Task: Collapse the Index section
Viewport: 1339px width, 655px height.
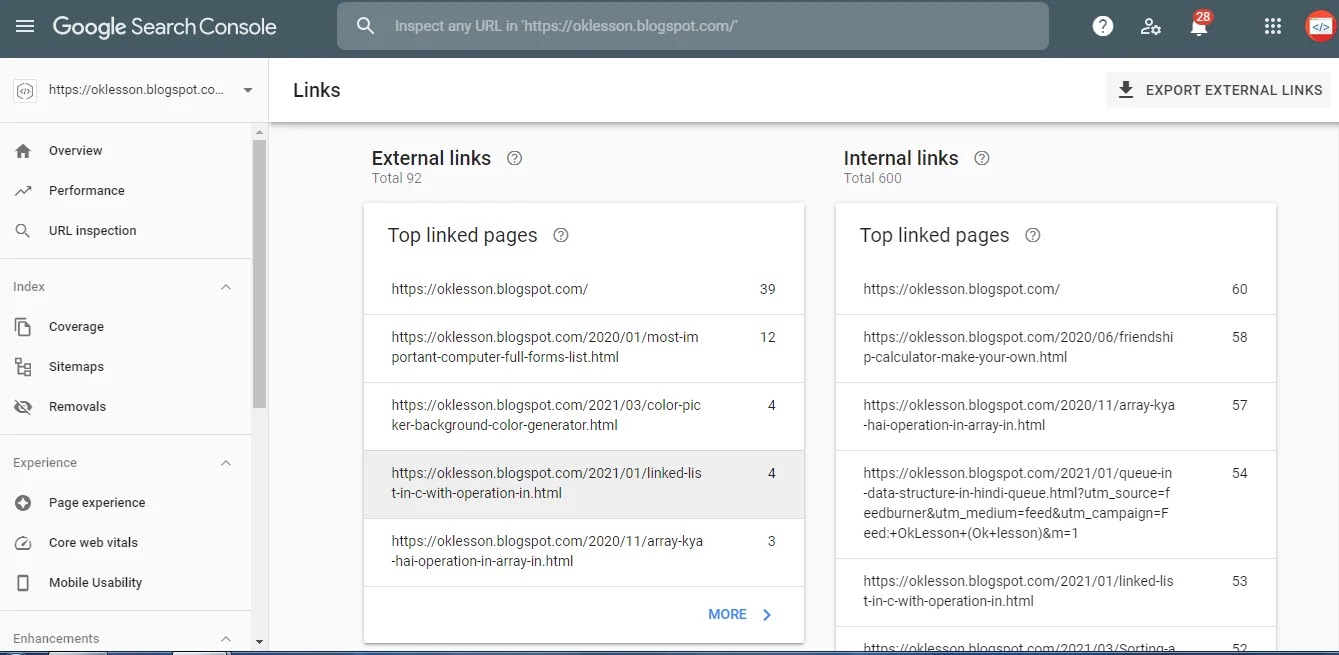Action: tap(226, 287)
